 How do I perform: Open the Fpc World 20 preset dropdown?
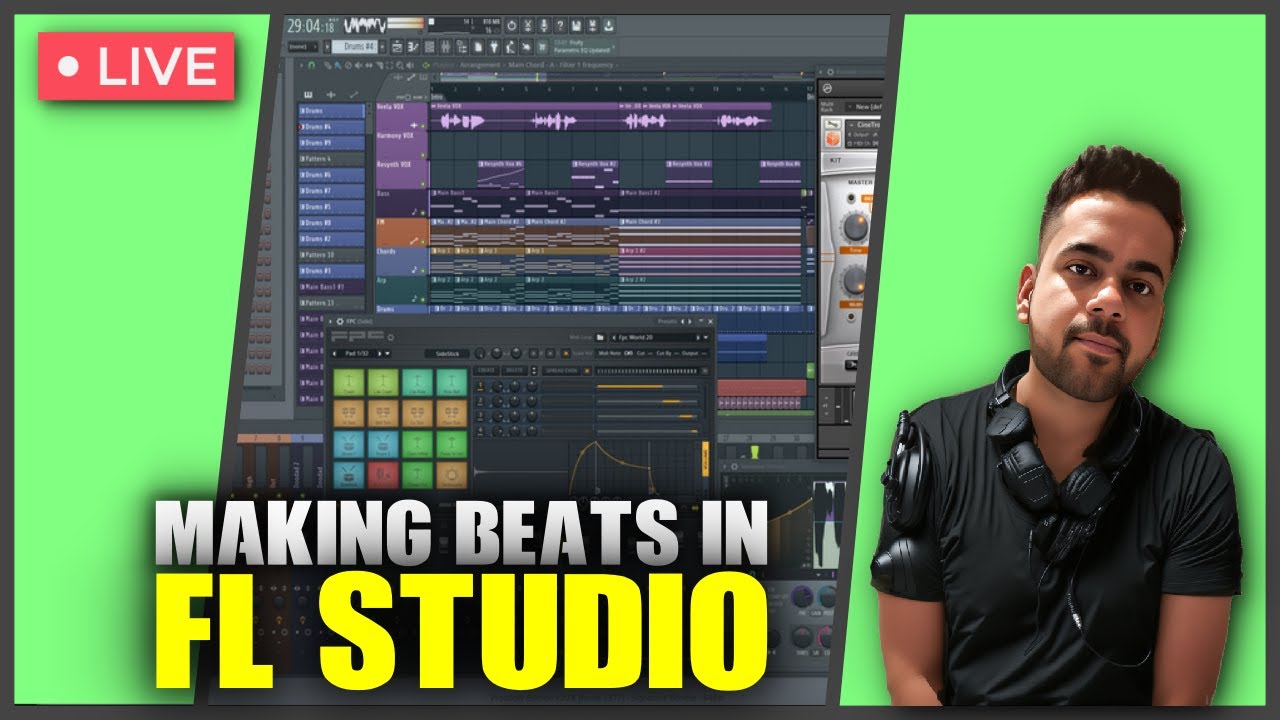click(x=706, y=337)
